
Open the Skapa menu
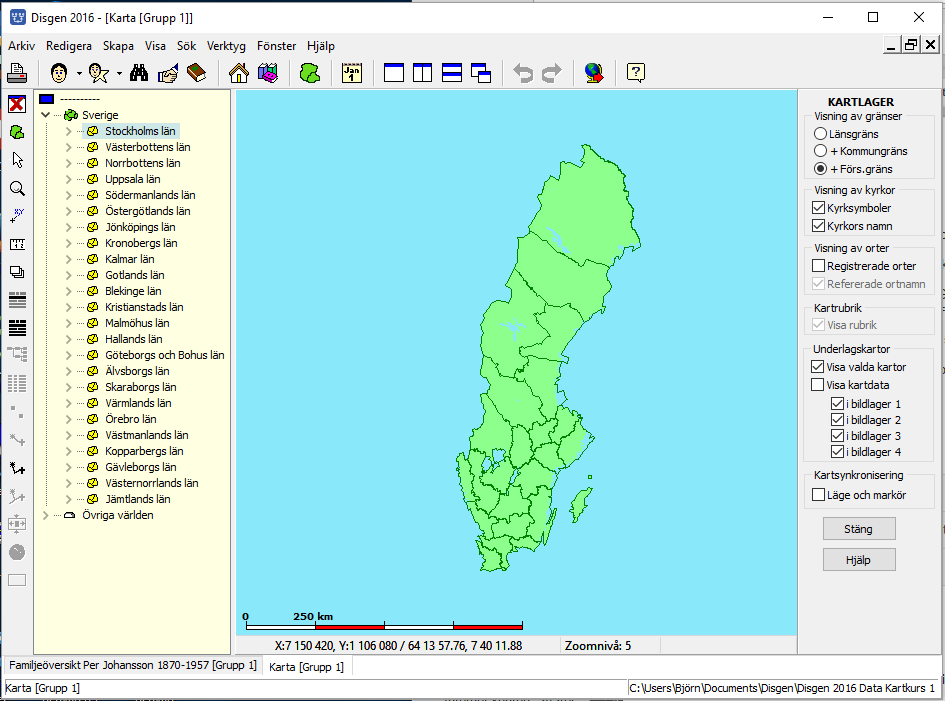(118, 46)
